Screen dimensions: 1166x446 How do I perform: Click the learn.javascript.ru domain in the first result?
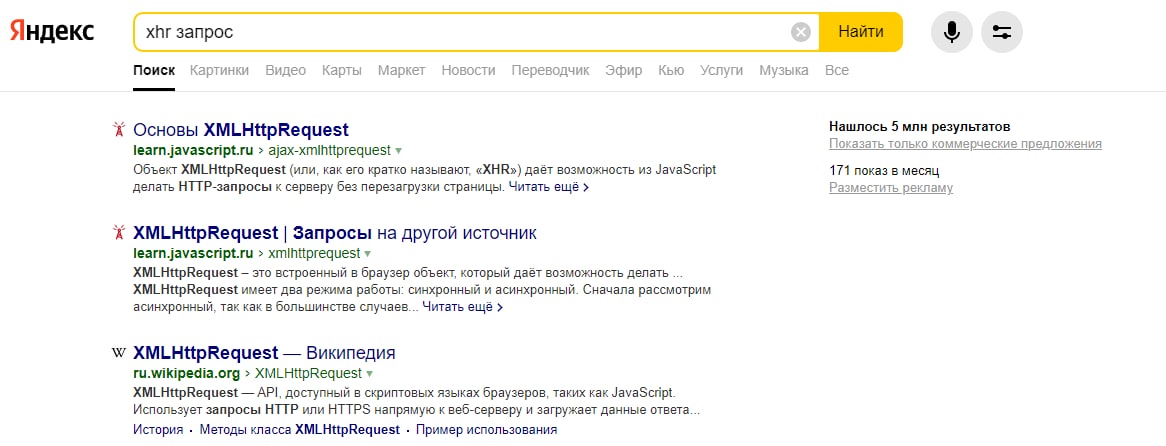point(193,150)
